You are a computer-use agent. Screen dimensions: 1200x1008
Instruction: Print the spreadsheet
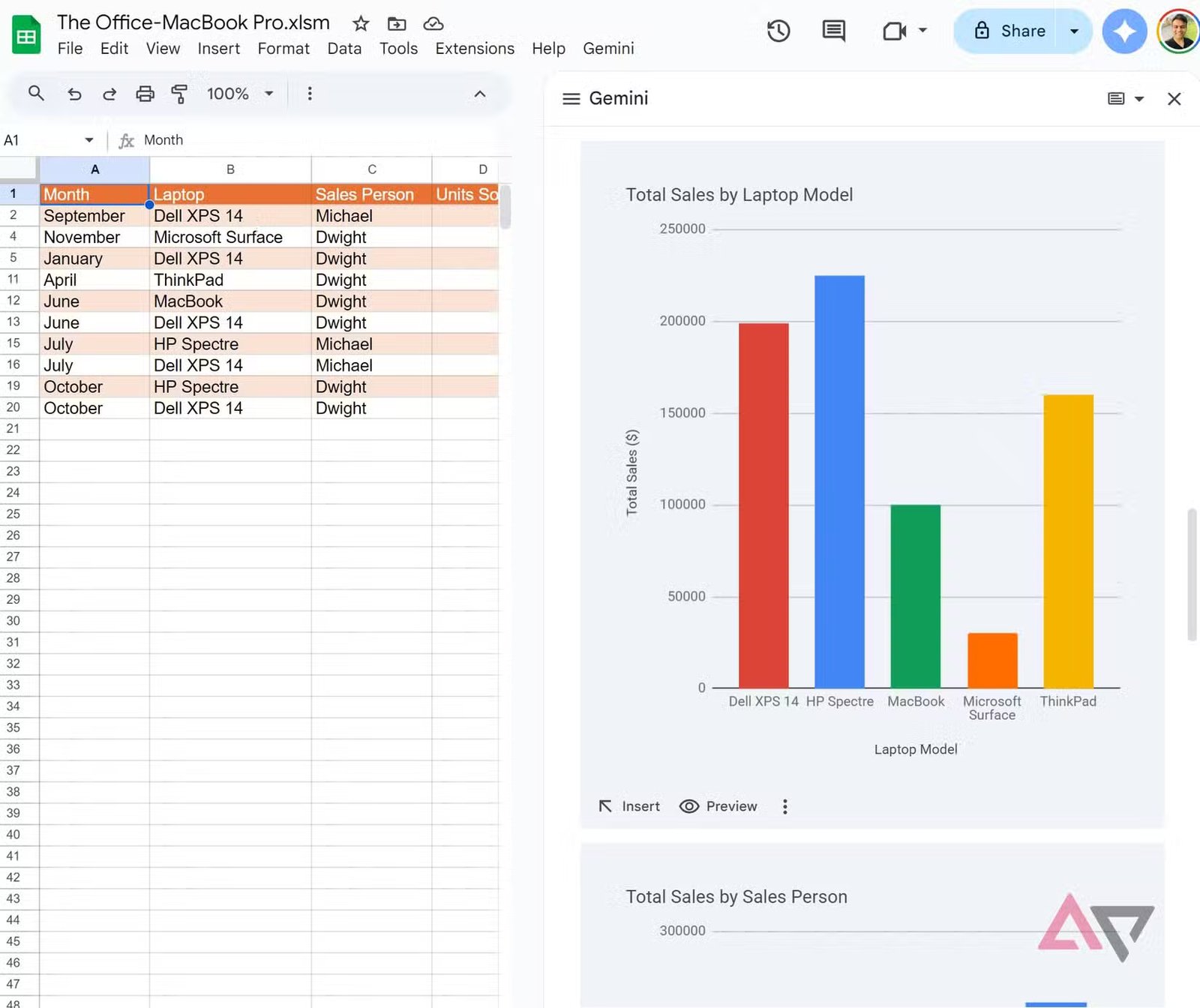145,94
